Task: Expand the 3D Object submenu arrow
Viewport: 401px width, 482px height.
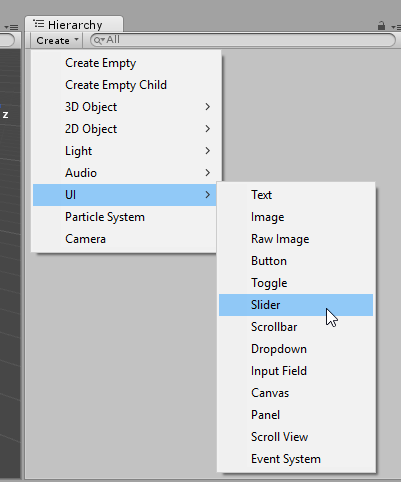Action: [x=208, y=107]
